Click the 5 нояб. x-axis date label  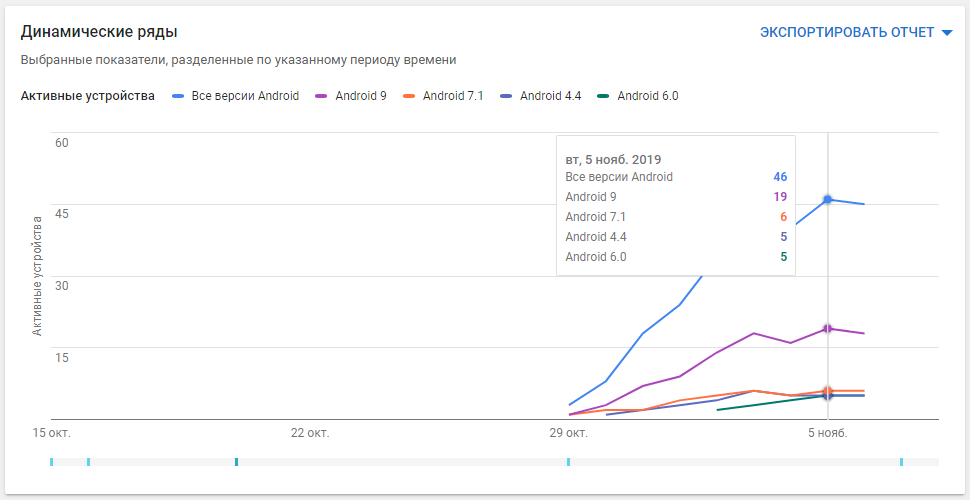[827, 433]
